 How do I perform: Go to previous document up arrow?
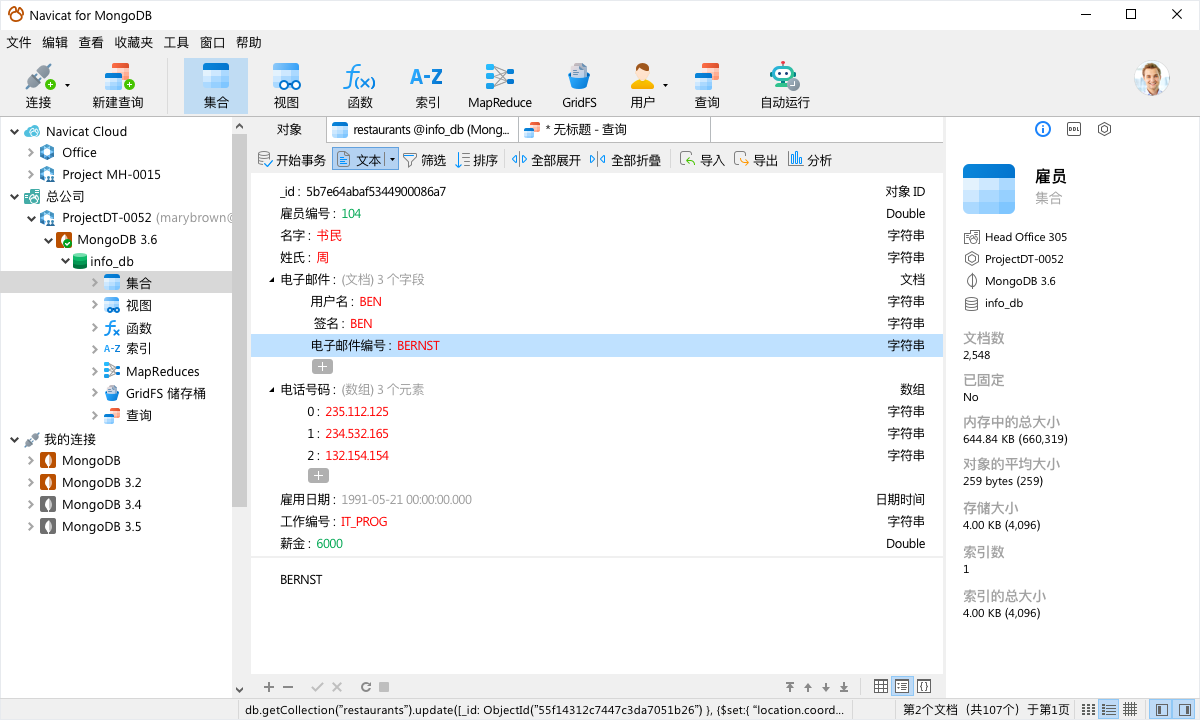point(808,687)
